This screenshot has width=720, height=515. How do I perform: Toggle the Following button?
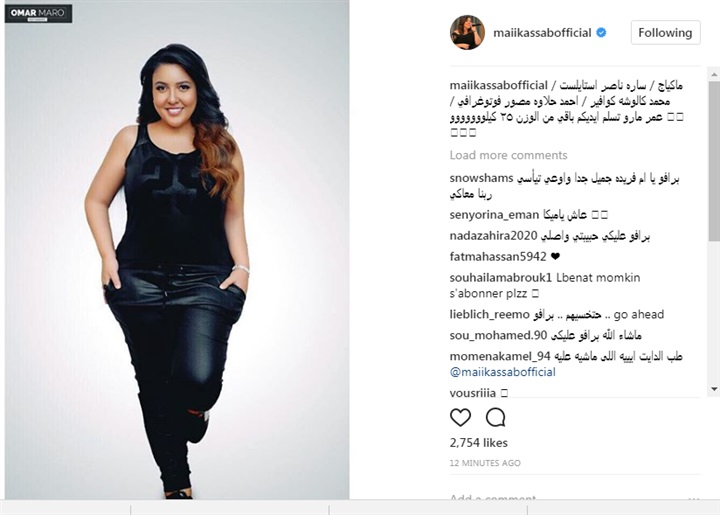665,33
